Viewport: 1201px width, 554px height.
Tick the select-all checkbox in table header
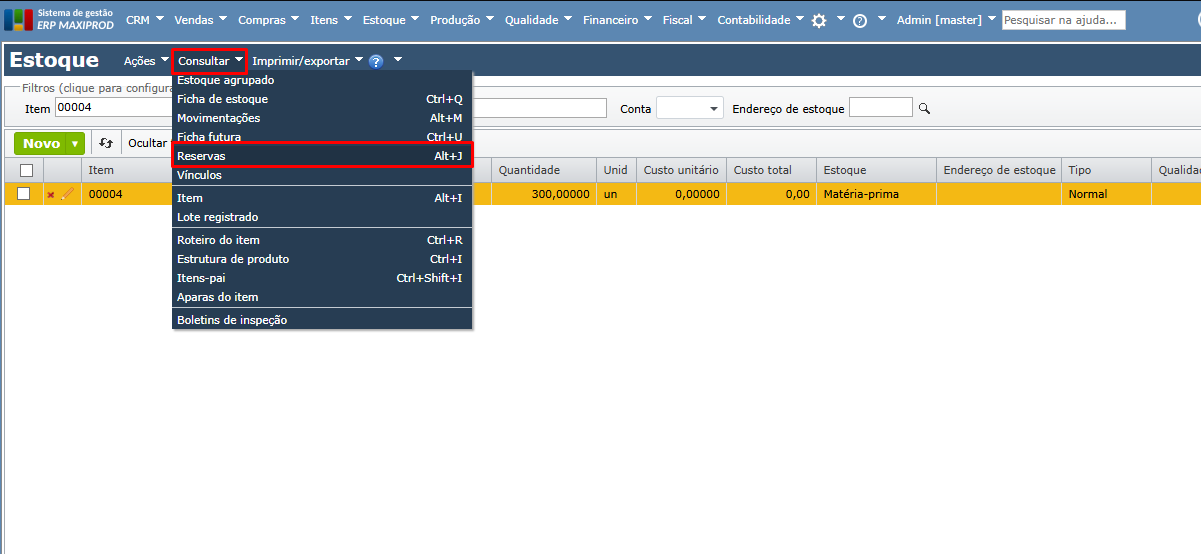26,170
